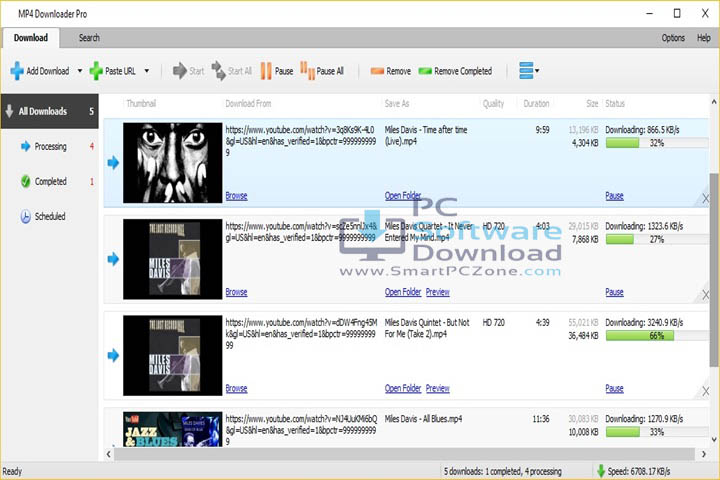Click Preview link for It Never Entered My Mind
This screenshot has height=480, width=720.
437,292
